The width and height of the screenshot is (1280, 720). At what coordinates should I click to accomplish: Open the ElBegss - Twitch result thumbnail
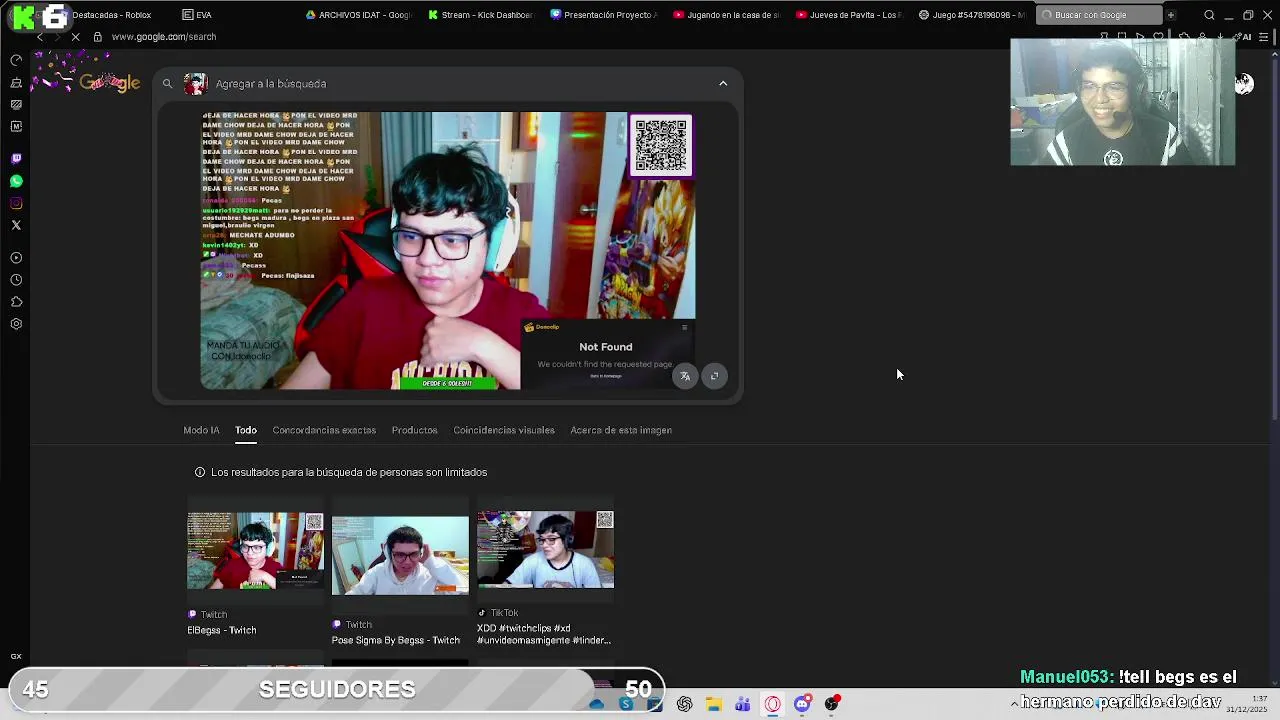coord(255,551)
